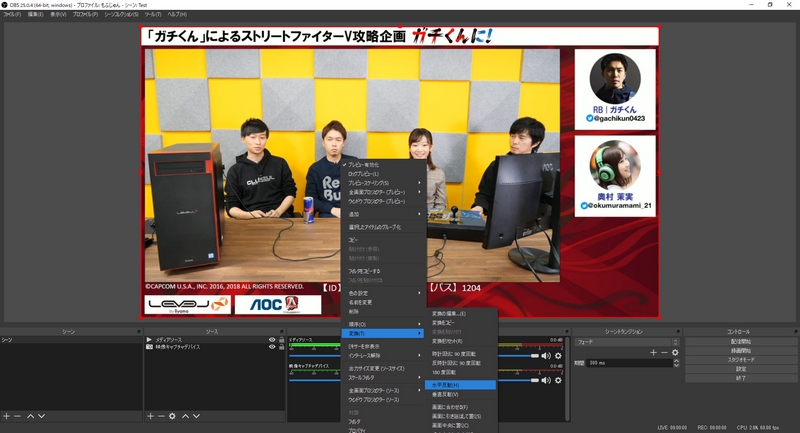Choose コピー in context menu
Screen dimensions: 800x433
click(384, 240)
